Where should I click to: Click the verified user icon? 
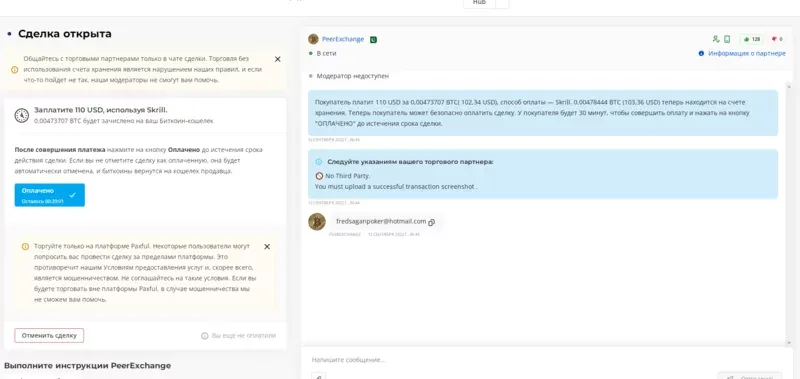(x=716, y=39)
